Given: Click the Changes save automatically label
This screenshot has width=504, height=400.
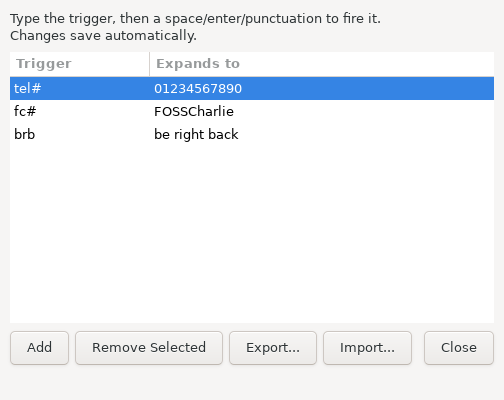Looking at the screenshot, I should [103, 36].
